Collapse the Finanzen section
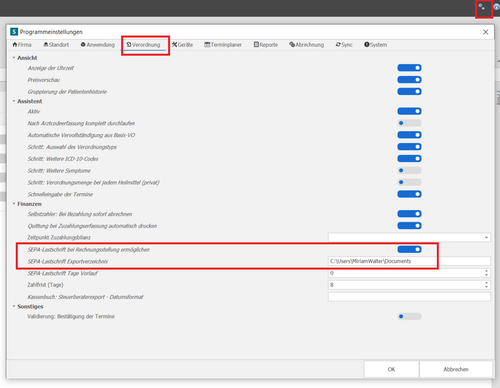500x388 pixels. (x=14, y=204)
